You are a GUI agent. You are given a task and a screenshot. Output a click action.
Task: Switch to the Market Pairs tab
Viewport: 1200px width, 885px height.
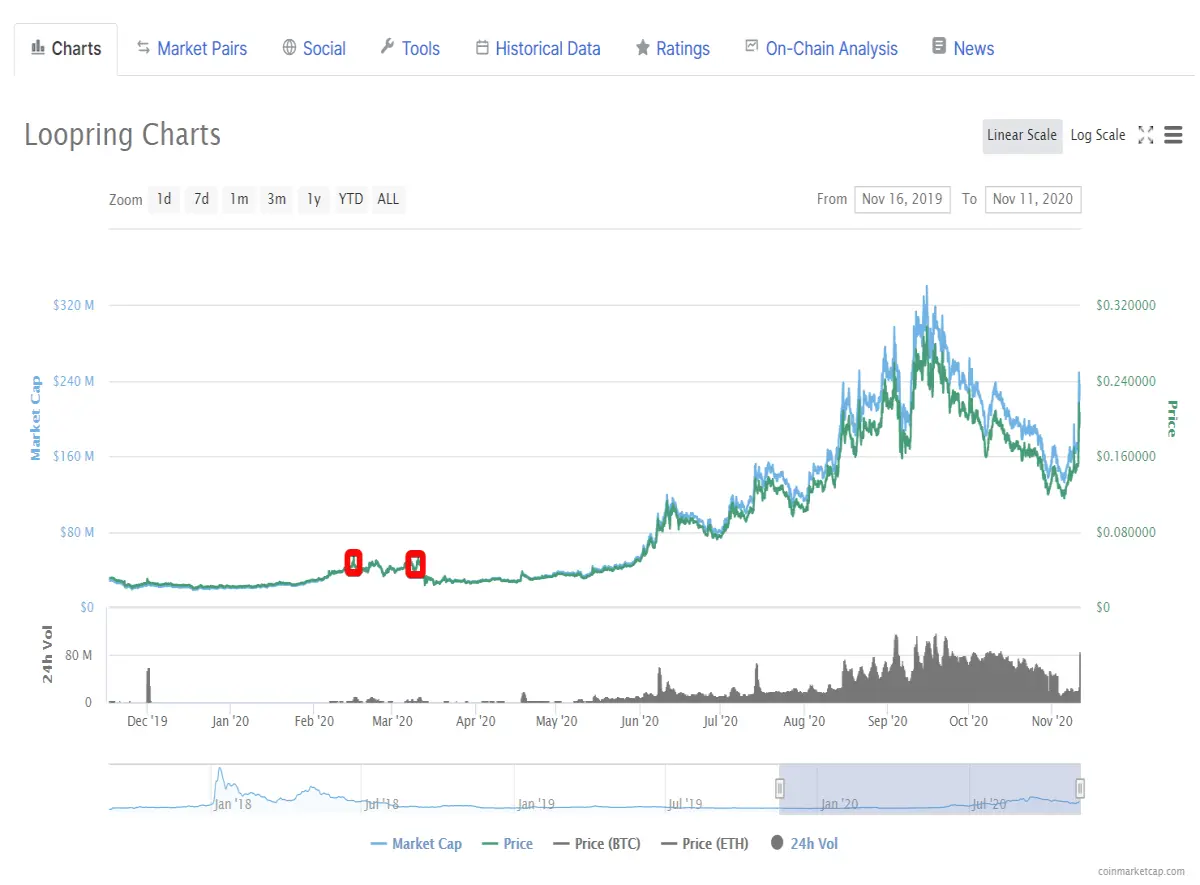(x=192, y=49)
